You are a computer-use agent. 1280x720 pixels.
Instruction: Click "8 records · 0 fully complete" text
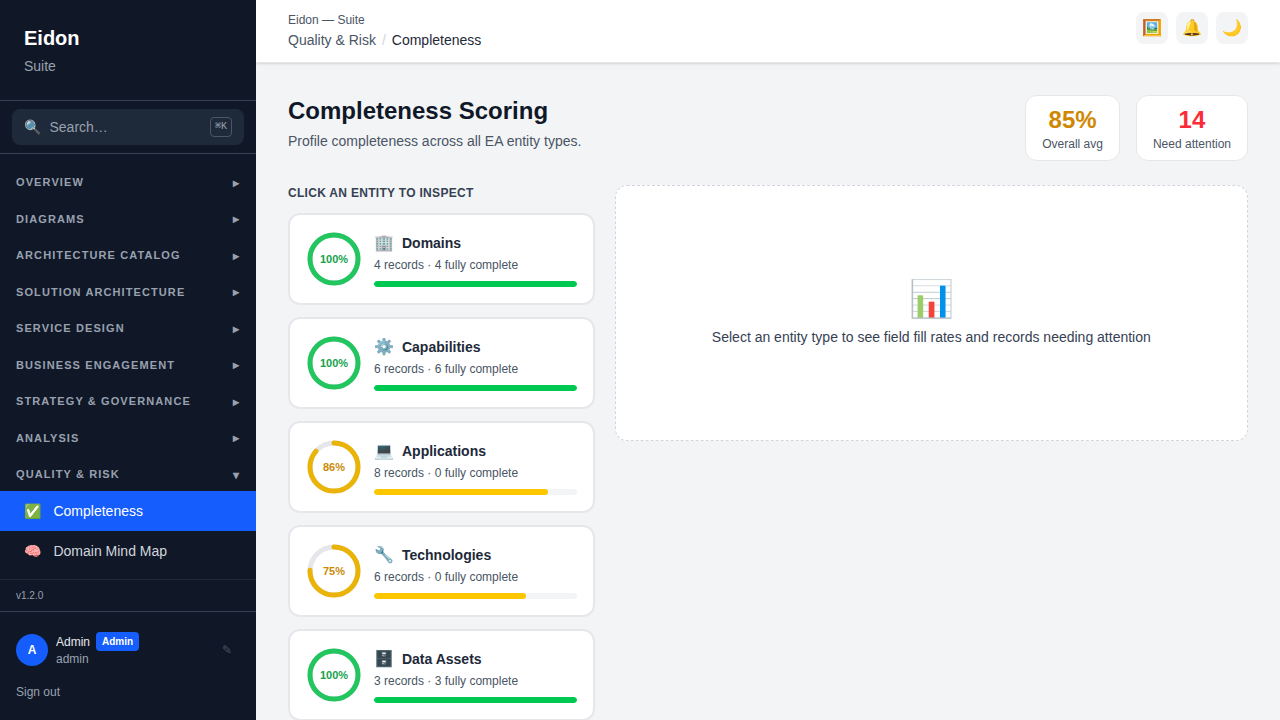tap(446, 473)
